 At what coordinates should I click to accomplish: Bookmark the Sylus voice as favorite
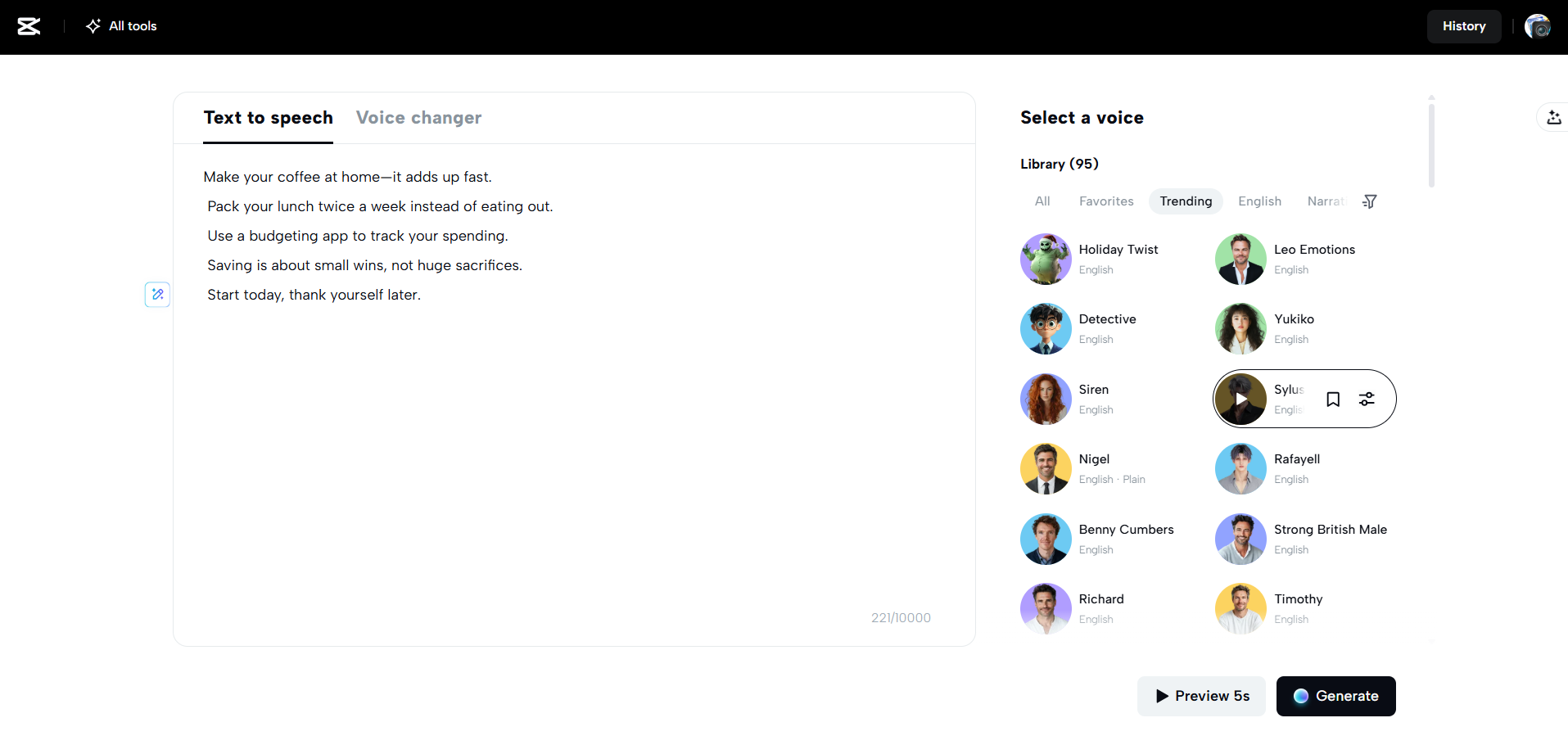(1333, 399)
